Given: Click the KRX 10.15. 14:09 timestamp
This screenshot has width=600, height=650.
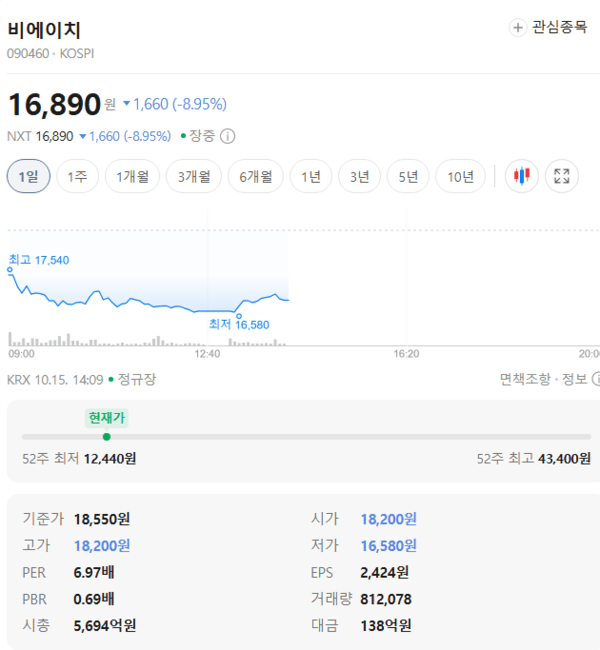Looking at the screenshot, I should point(55,380).
